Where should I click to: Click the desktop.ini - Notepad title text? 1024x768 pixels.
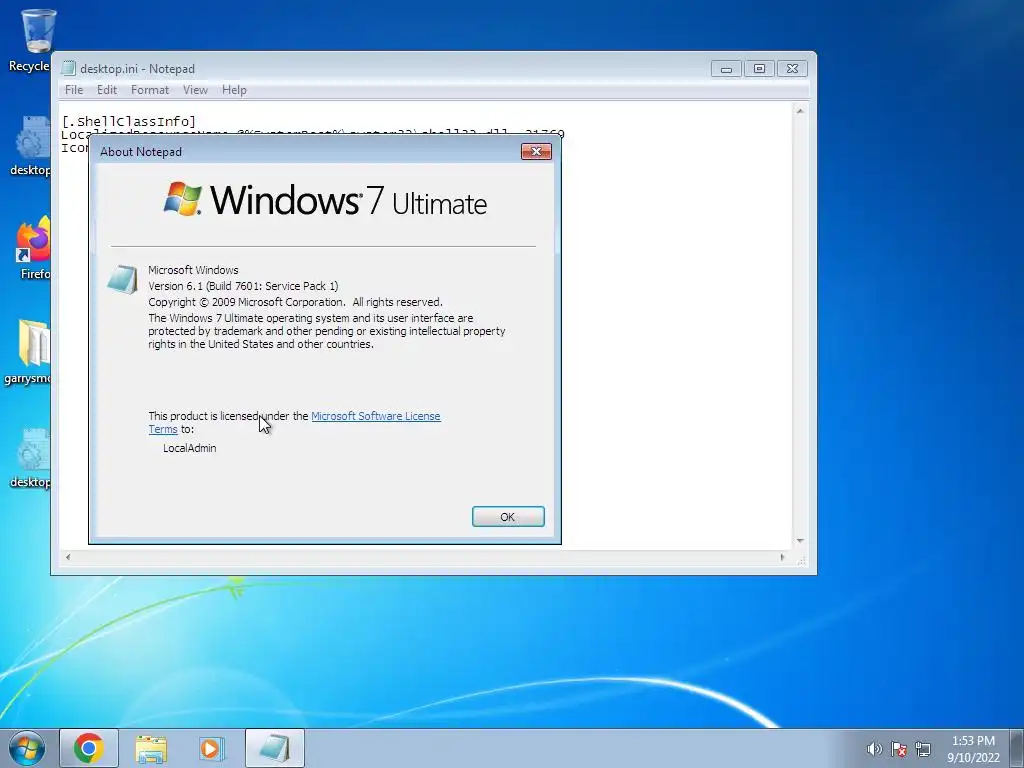(137, 69)
